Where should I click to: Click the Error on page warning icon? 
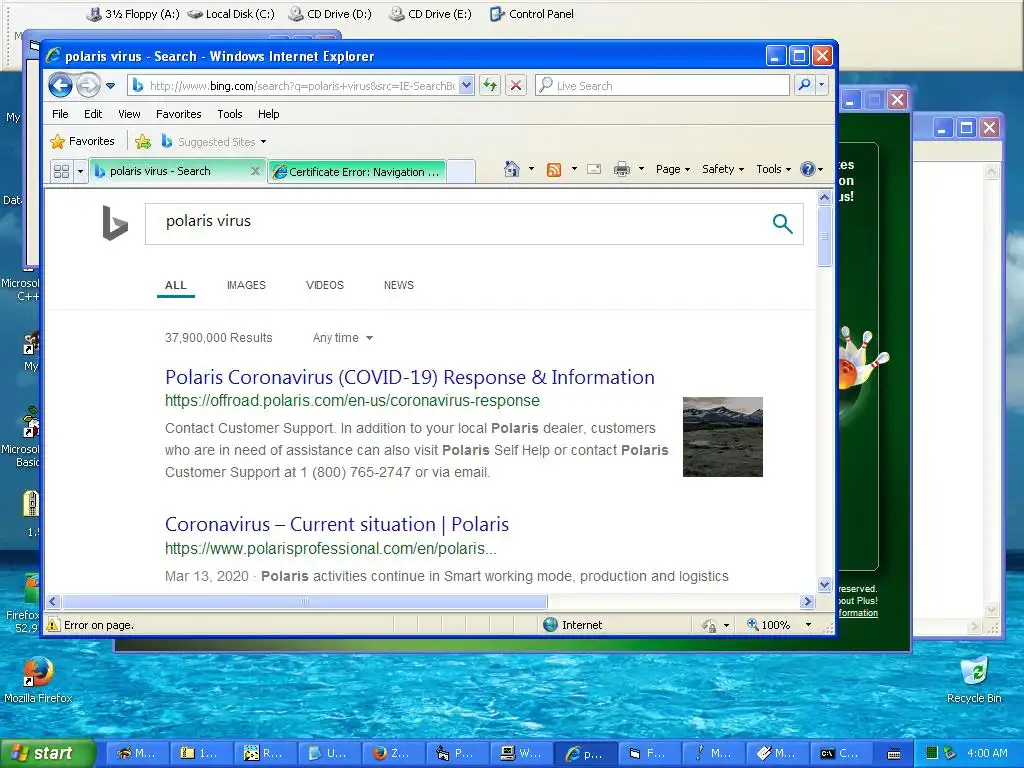54,625
